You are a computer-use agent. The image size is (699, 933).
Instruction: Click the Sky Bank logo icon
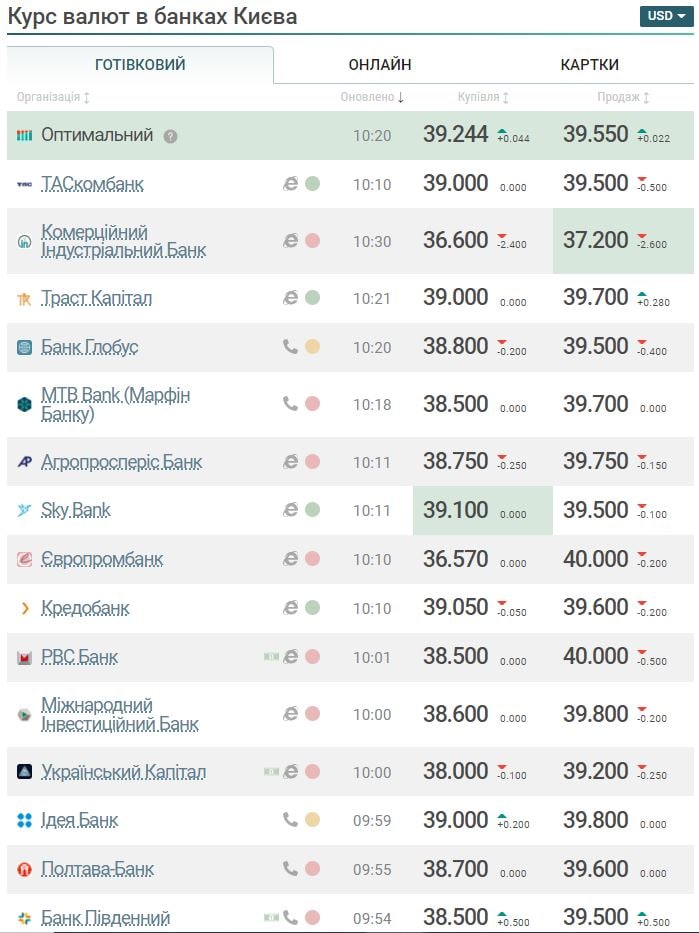pyautogui.click(x=25, y=511)
